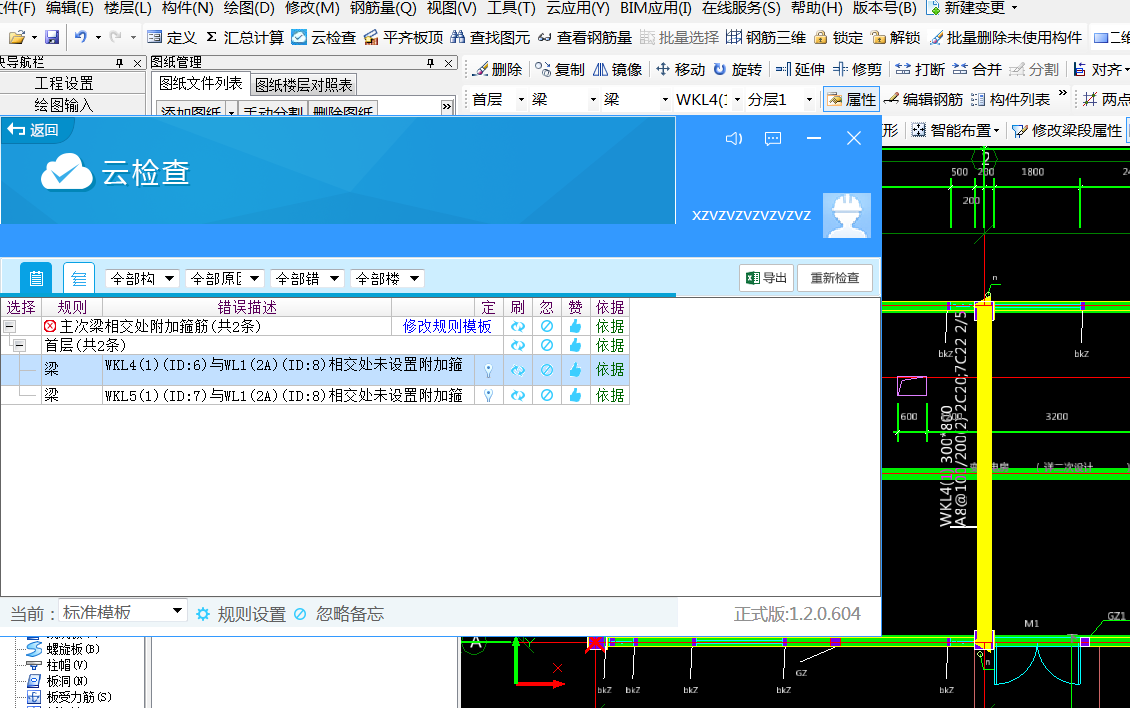Click 平齐板顶 toolbar button
Image resolution: width=1130 pixels, height=708 pixels.
pos(404,37)
